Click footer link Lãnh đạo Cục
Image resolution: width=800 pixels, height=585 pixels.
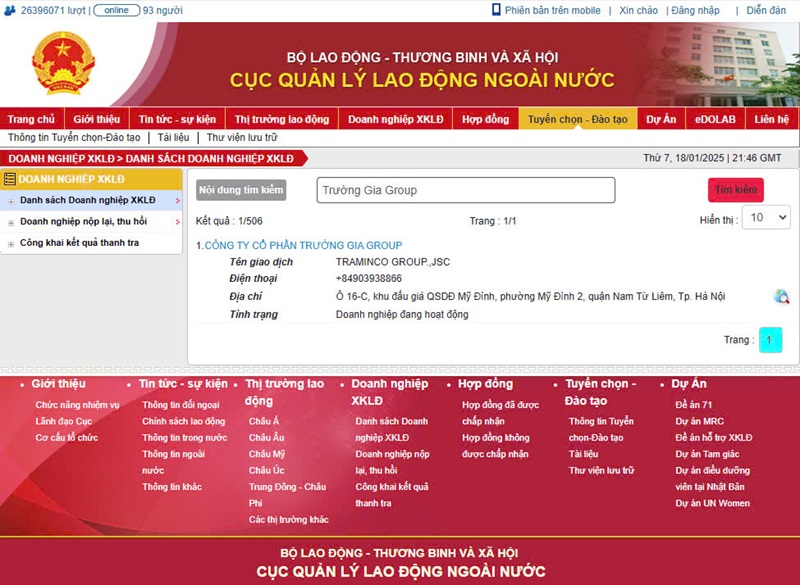point(64,421)
